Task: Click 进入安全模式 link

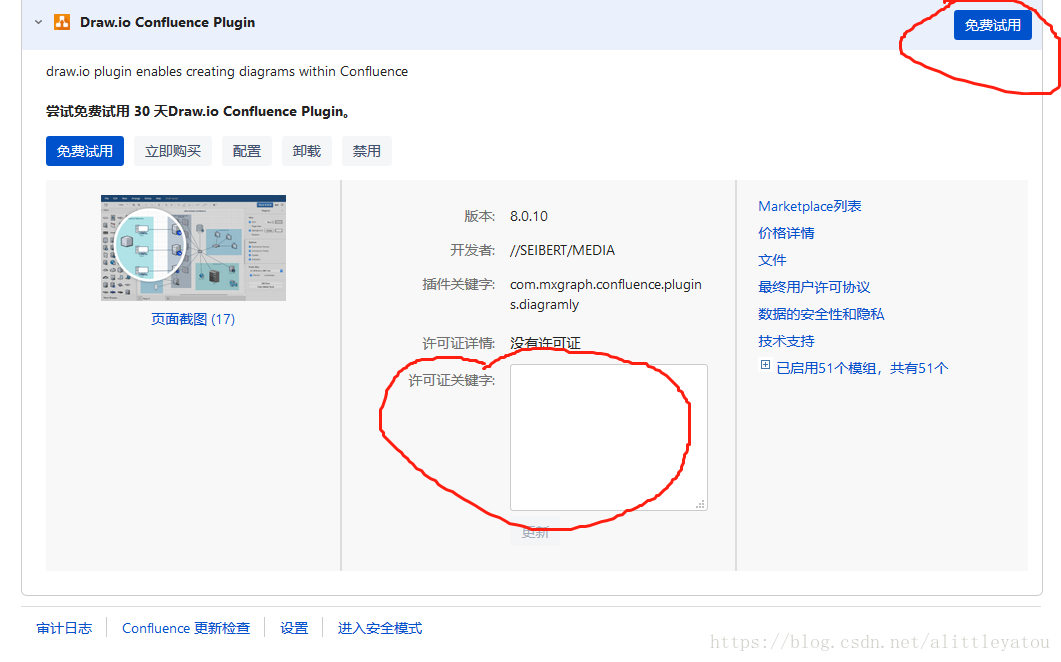Action: coord(380,628)
